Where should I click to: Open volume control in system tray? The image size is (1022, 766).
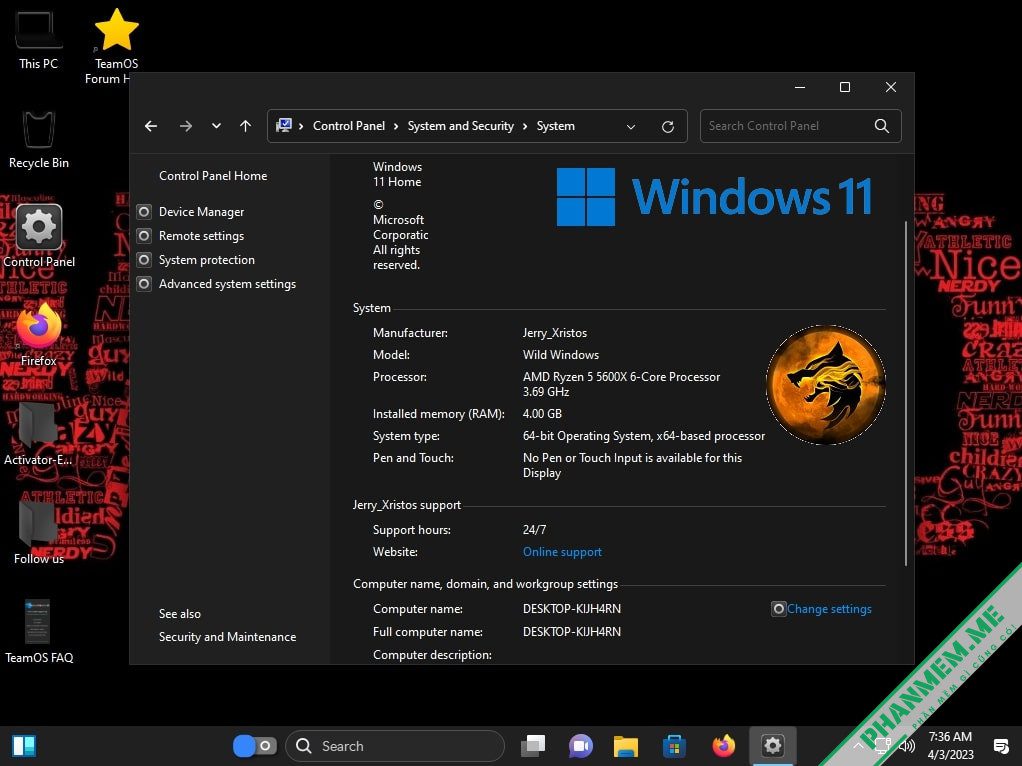click(x=907, y=746)
